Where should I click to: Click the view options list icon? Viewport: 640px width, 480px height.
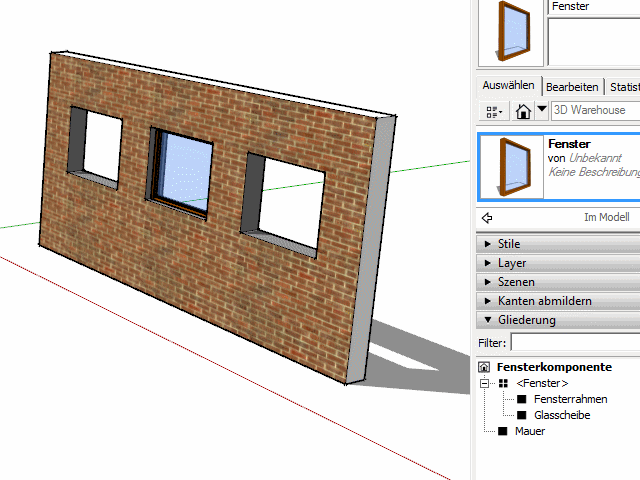(492, 111)
